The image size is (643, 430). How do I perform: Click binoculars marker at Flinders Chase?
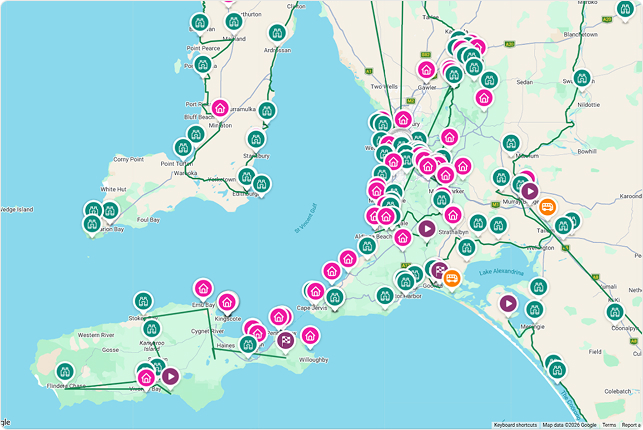point(65,372)
